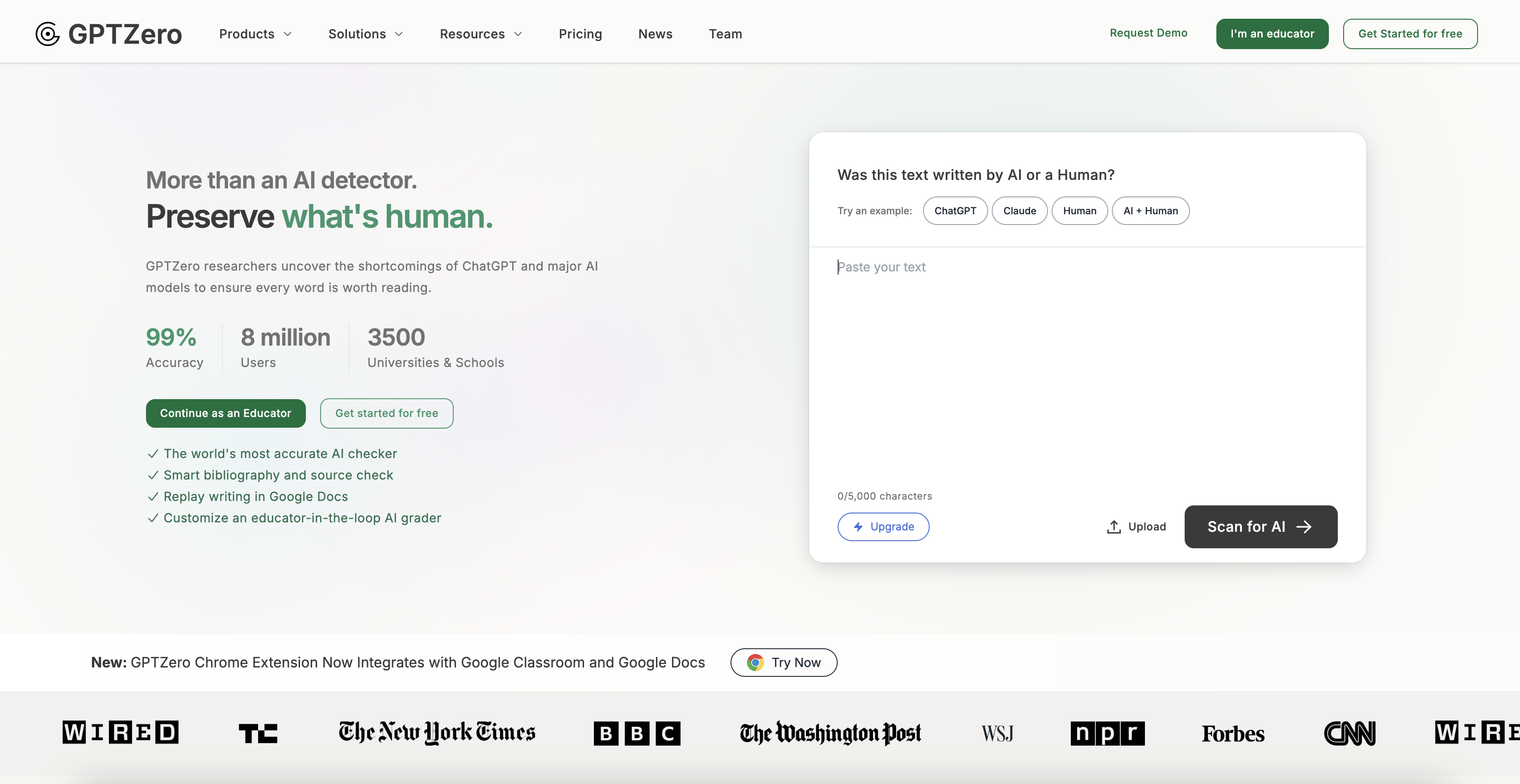
Task: Click The New York Times logo
Action: (437, 733)
